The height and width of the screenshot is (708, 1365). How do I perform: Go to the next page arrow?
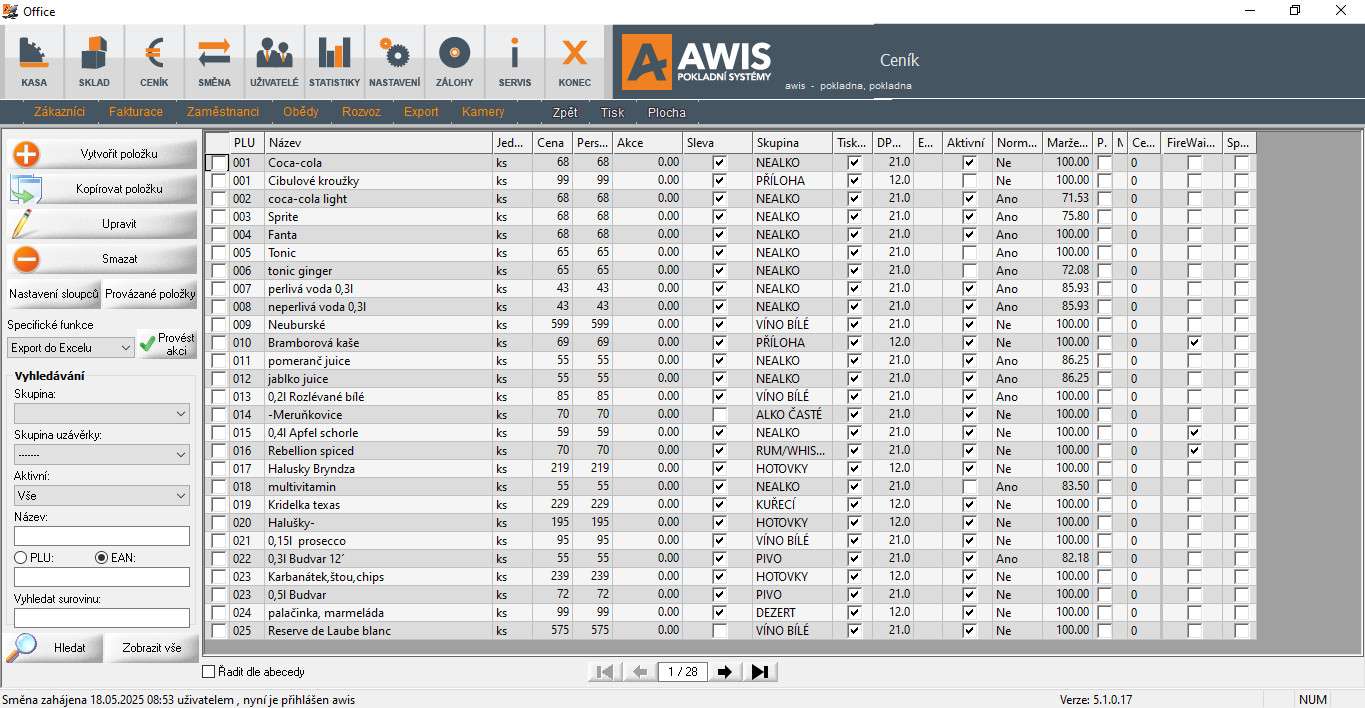coord(725,672)
